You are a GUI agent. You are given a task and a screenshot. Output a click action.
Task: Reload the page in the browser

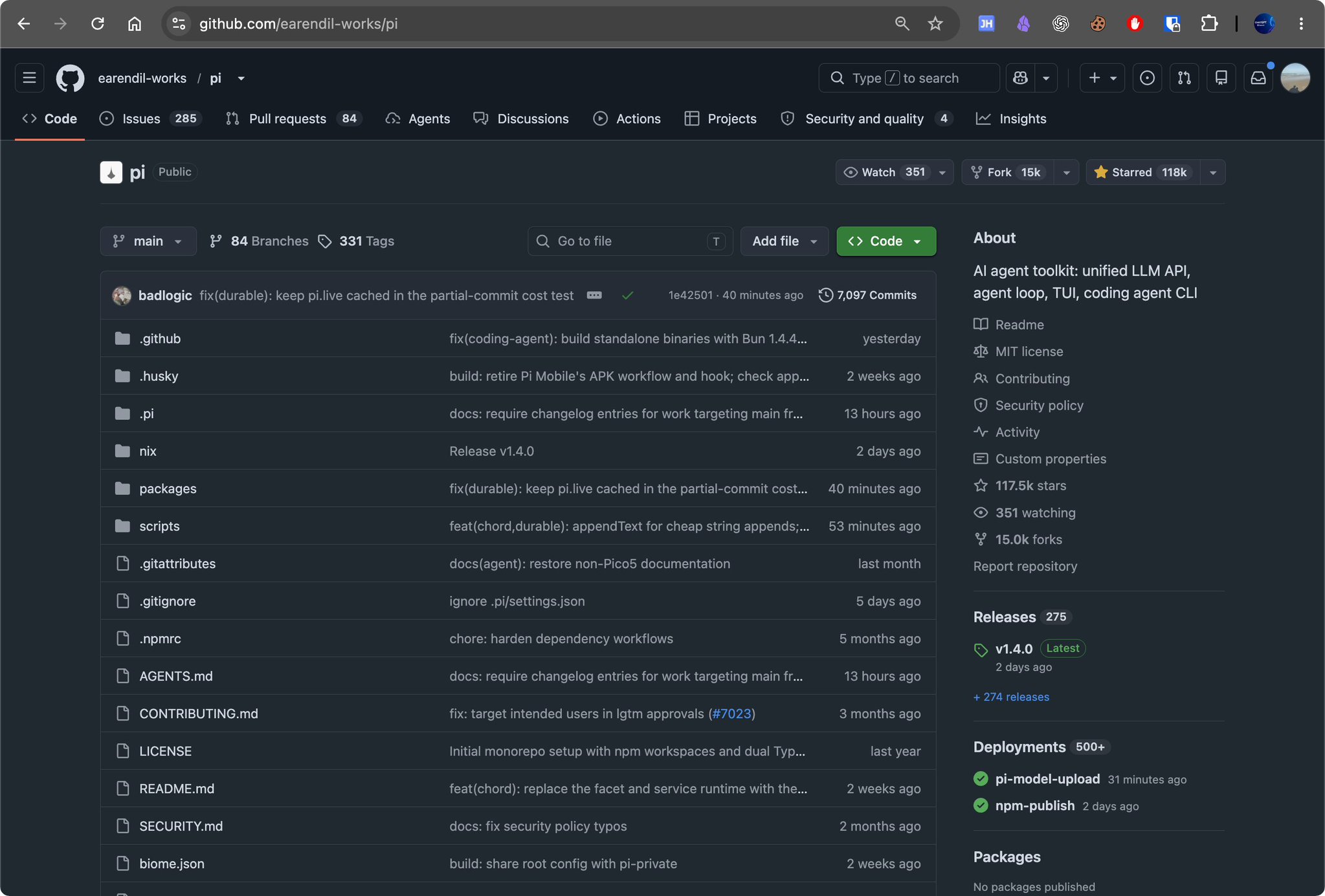coord(98,24)
